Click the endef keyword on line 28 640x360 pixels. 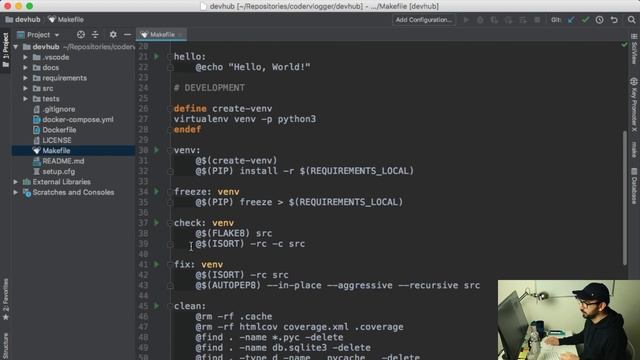187,129
